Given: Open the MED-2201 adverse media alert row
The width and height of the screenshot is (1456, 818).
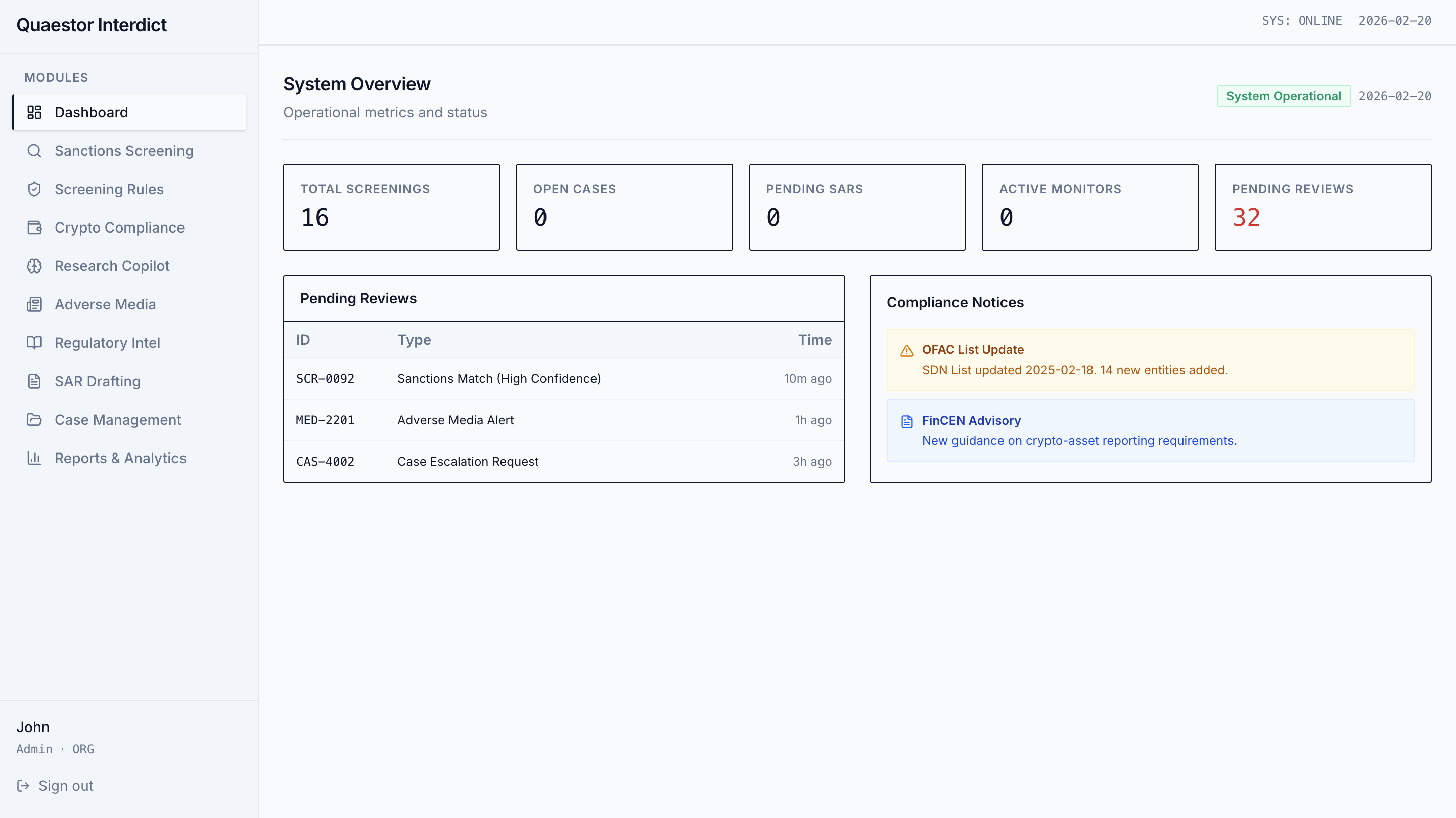Looking at the screenshot, I should click(x=563, y=420).
